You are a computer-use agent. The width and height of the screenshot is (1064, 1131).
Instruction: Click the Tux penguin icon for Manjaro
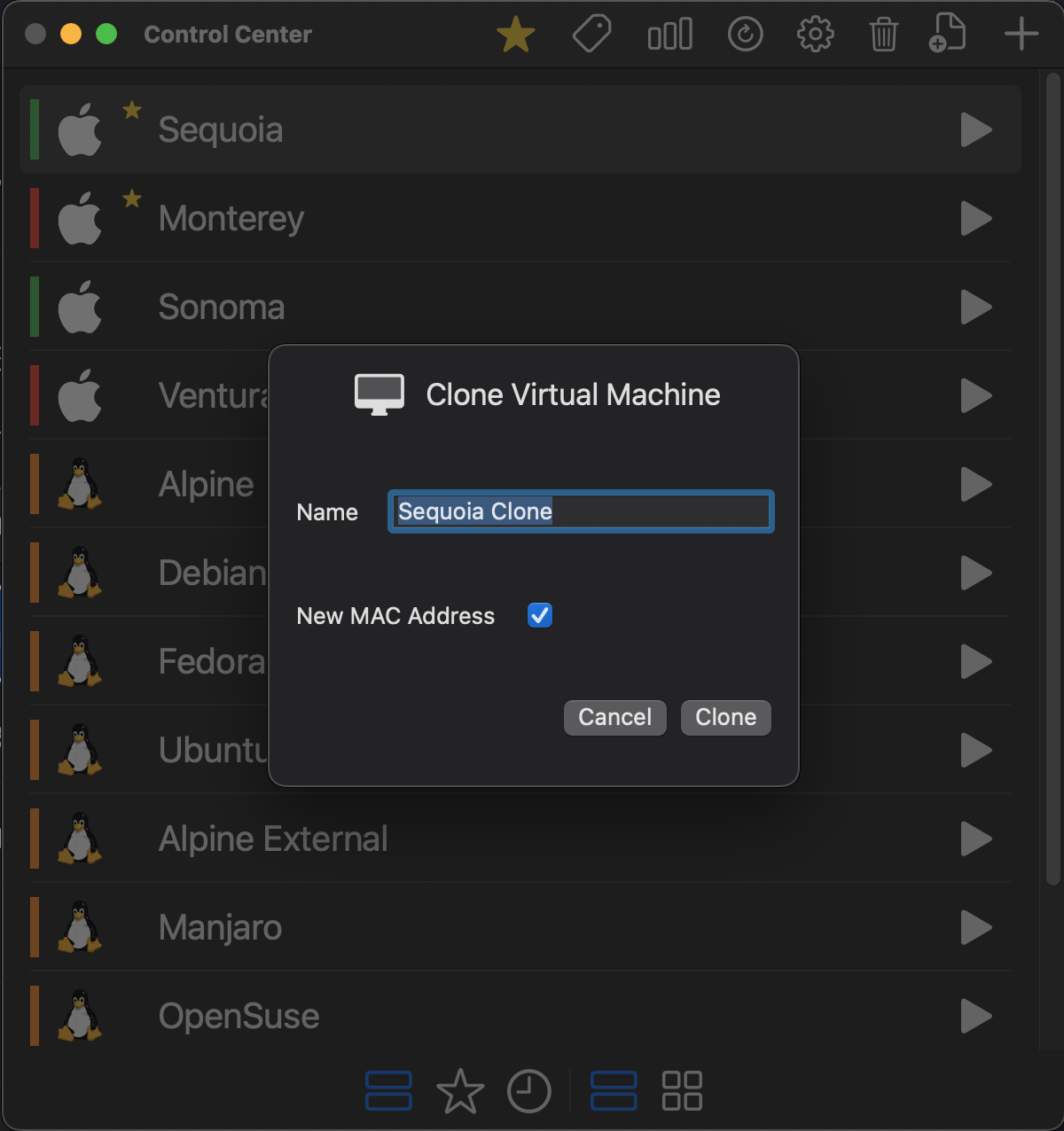pyautogui.click(x=80, y=927)
